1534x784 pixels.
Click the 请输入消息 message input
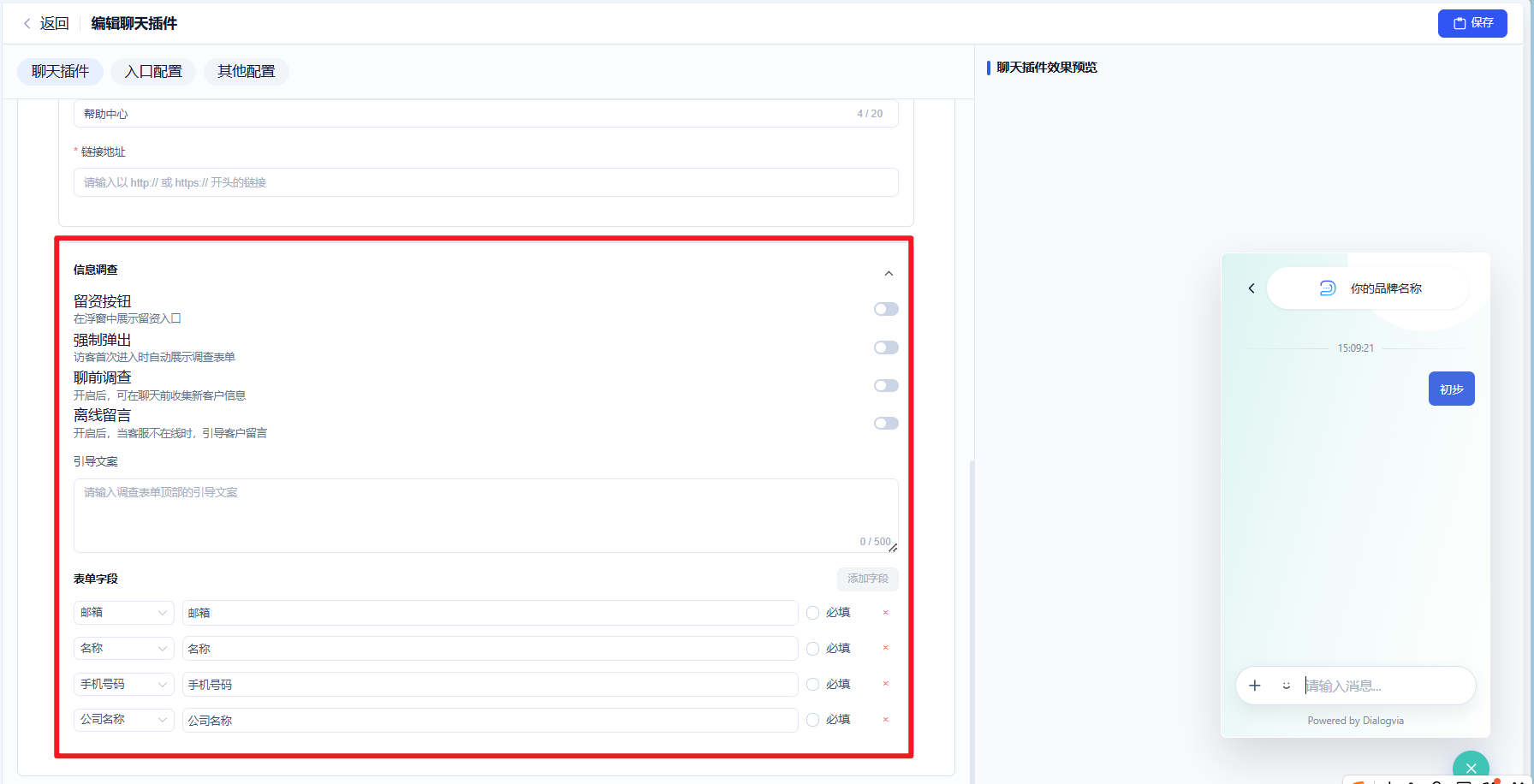tap(1385, 686)
